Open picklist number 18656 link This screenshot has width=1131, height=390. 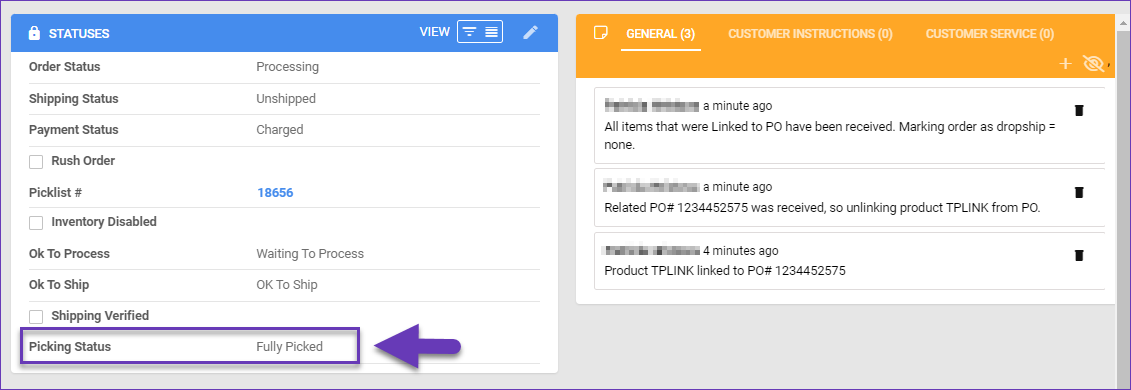tap(275, 192)
